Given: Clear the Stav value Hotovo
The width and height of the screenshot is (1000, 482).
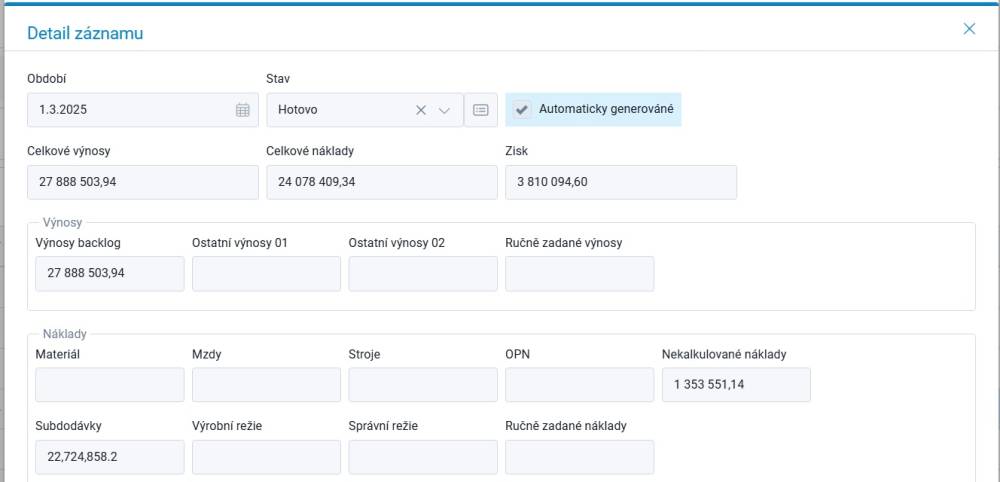Looking at the screenshot, I should (421, 110).
